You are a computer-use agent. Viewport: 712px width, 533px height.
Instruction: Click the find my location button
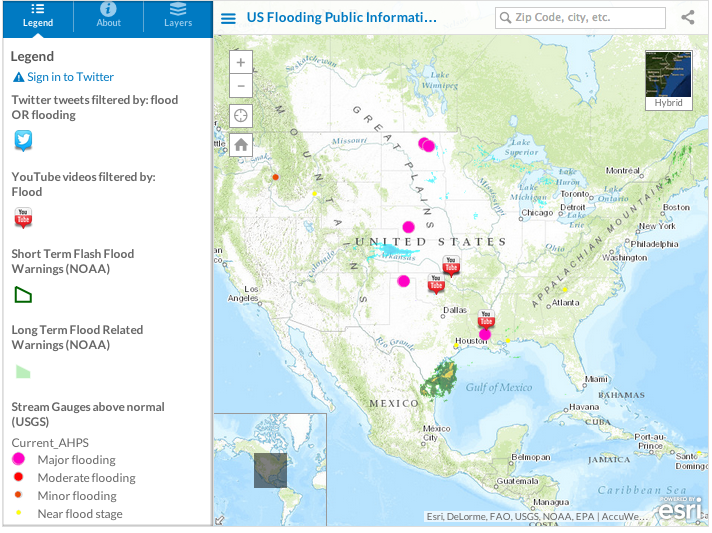pos(241,116)
